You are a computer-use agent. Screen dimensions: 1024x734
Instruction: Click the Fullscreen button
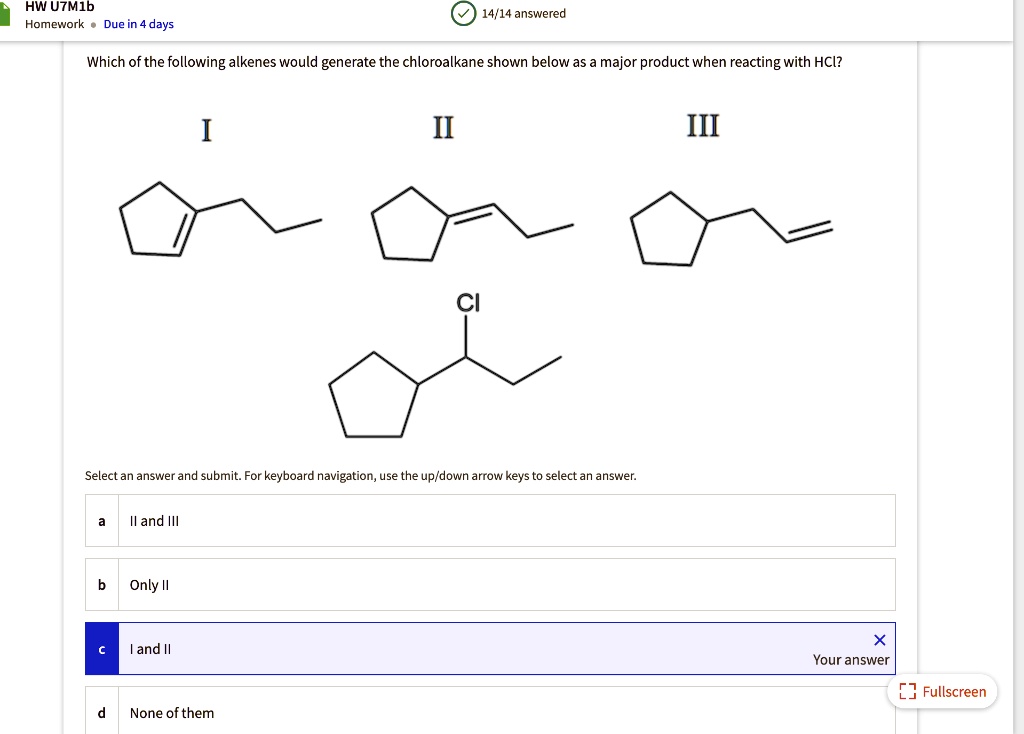[x=941, y=690]
